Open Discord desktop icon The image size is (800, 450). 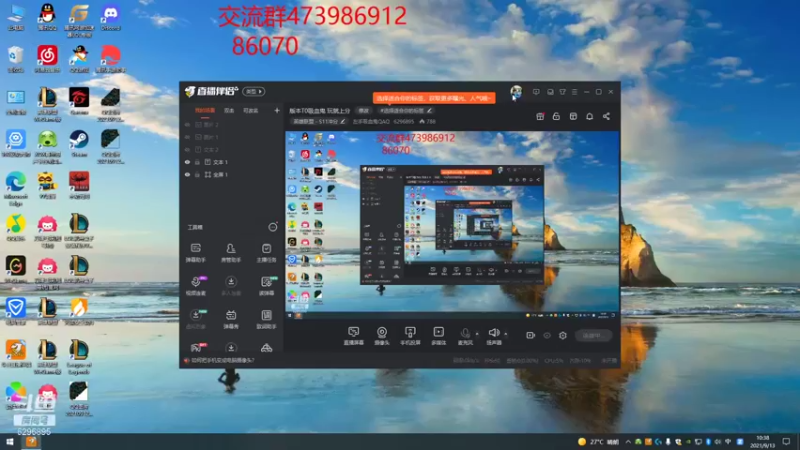pos(110,17)
